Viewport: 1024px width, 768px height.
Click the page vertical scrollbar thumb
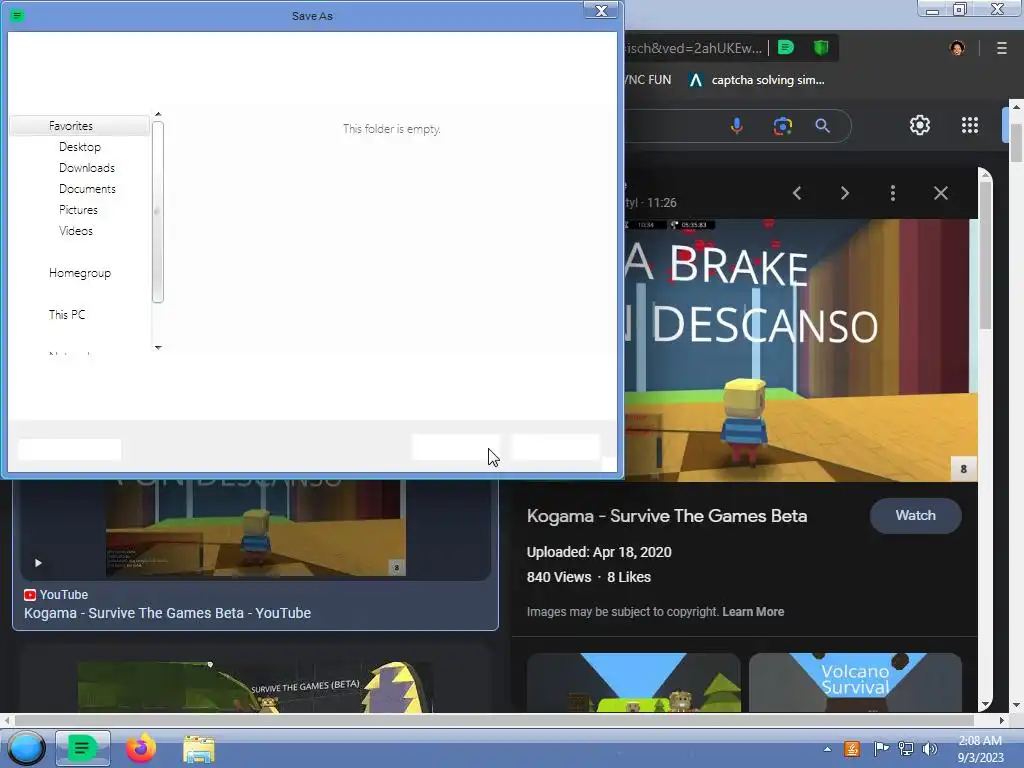coord(1016,142)
